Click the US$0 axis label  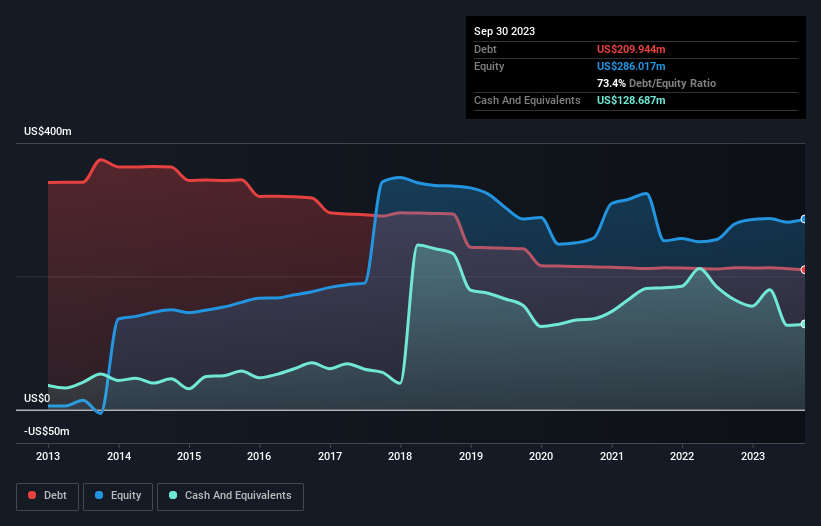37,398
